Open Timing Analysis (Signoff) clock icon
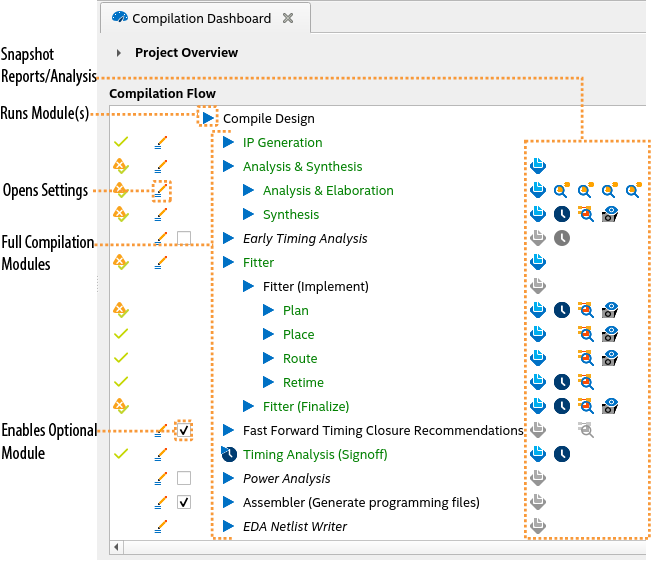The width and height of the screenshot is (651, 561). tap(562, 454)
